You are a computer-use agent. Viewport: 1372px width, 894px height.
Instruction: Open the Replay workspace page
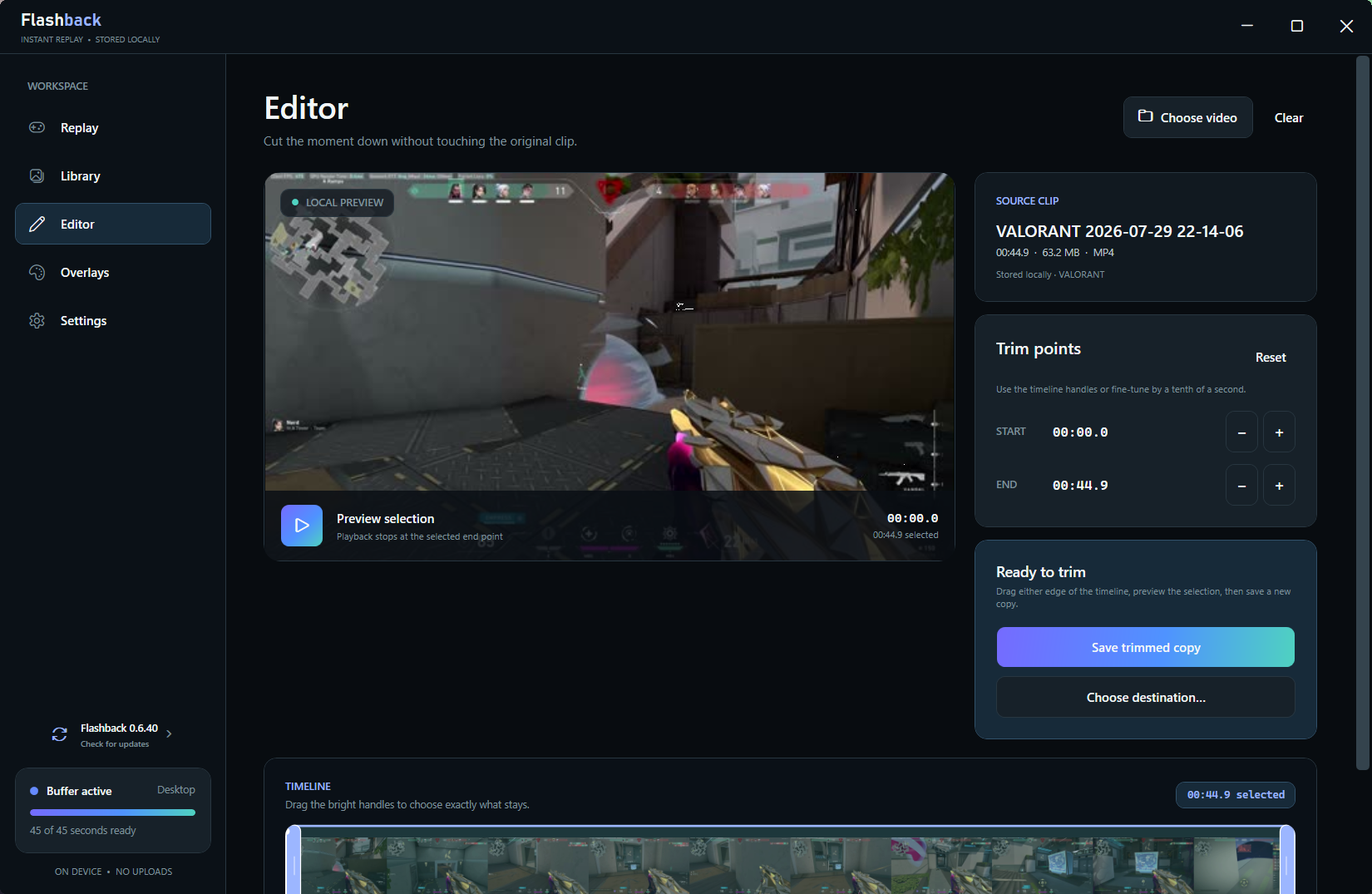113,127
